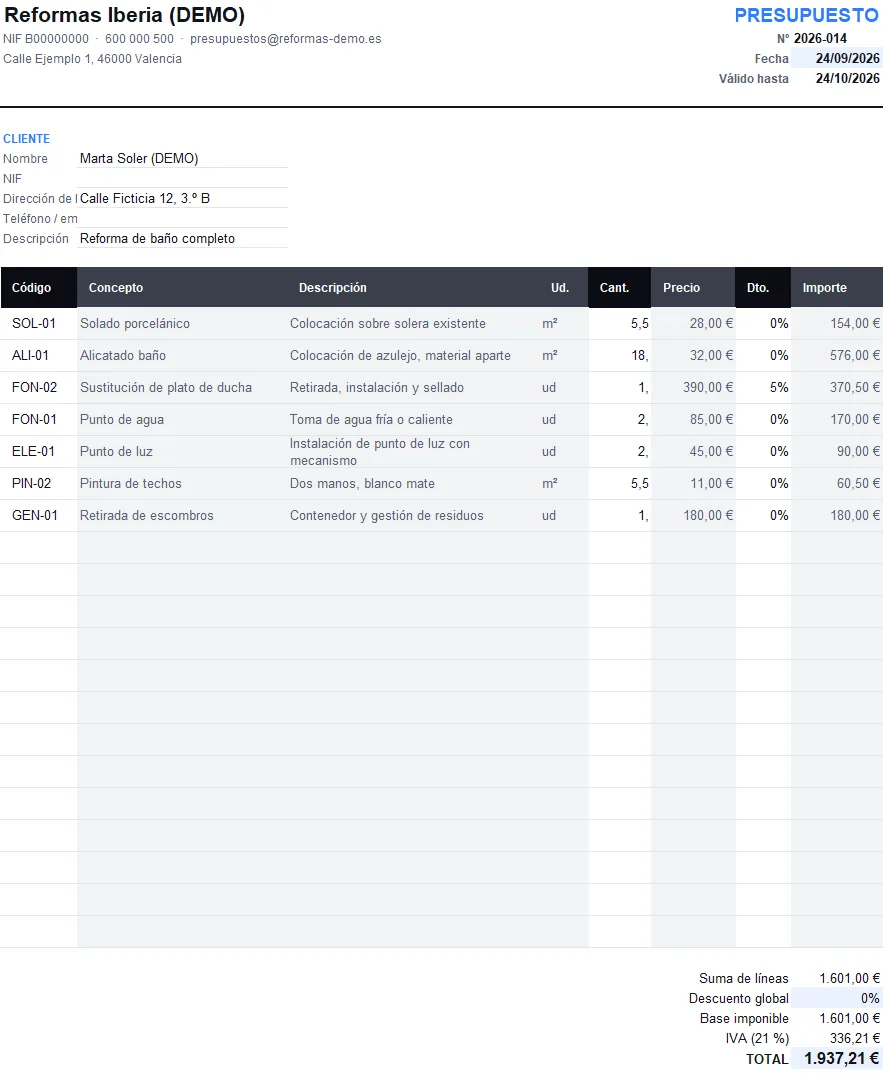This screenshot has height=1089, width=883.
Task: Click the blue CLIENTE section heading
Action: click(26, 139)
